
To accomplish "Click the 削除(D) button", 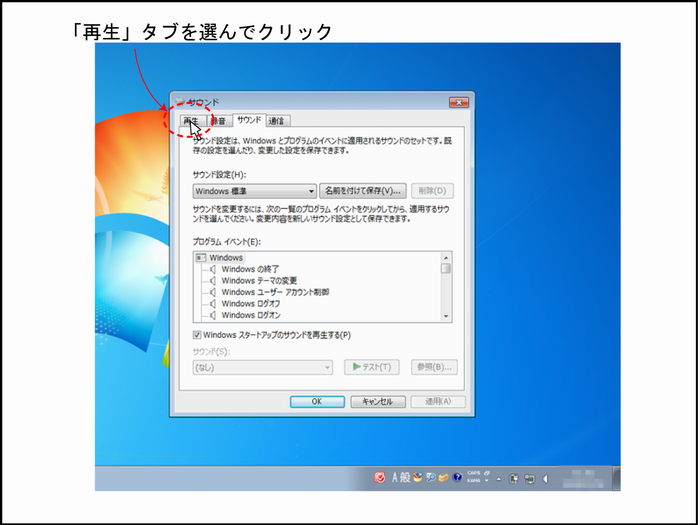I will [x=432, y=191].
